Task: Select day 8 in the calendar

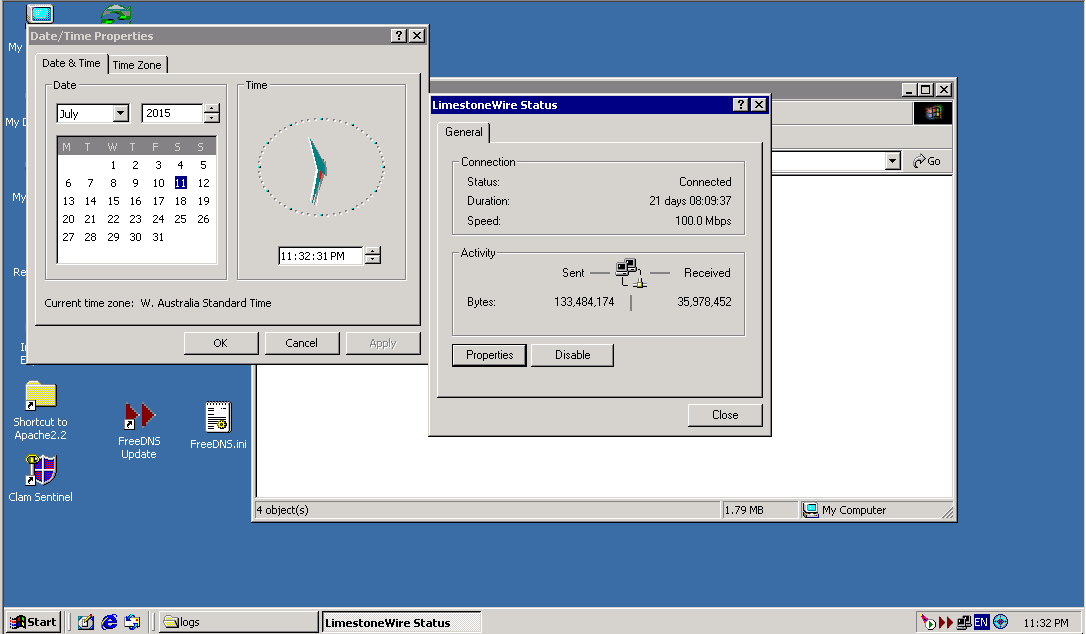Action: 113,183
